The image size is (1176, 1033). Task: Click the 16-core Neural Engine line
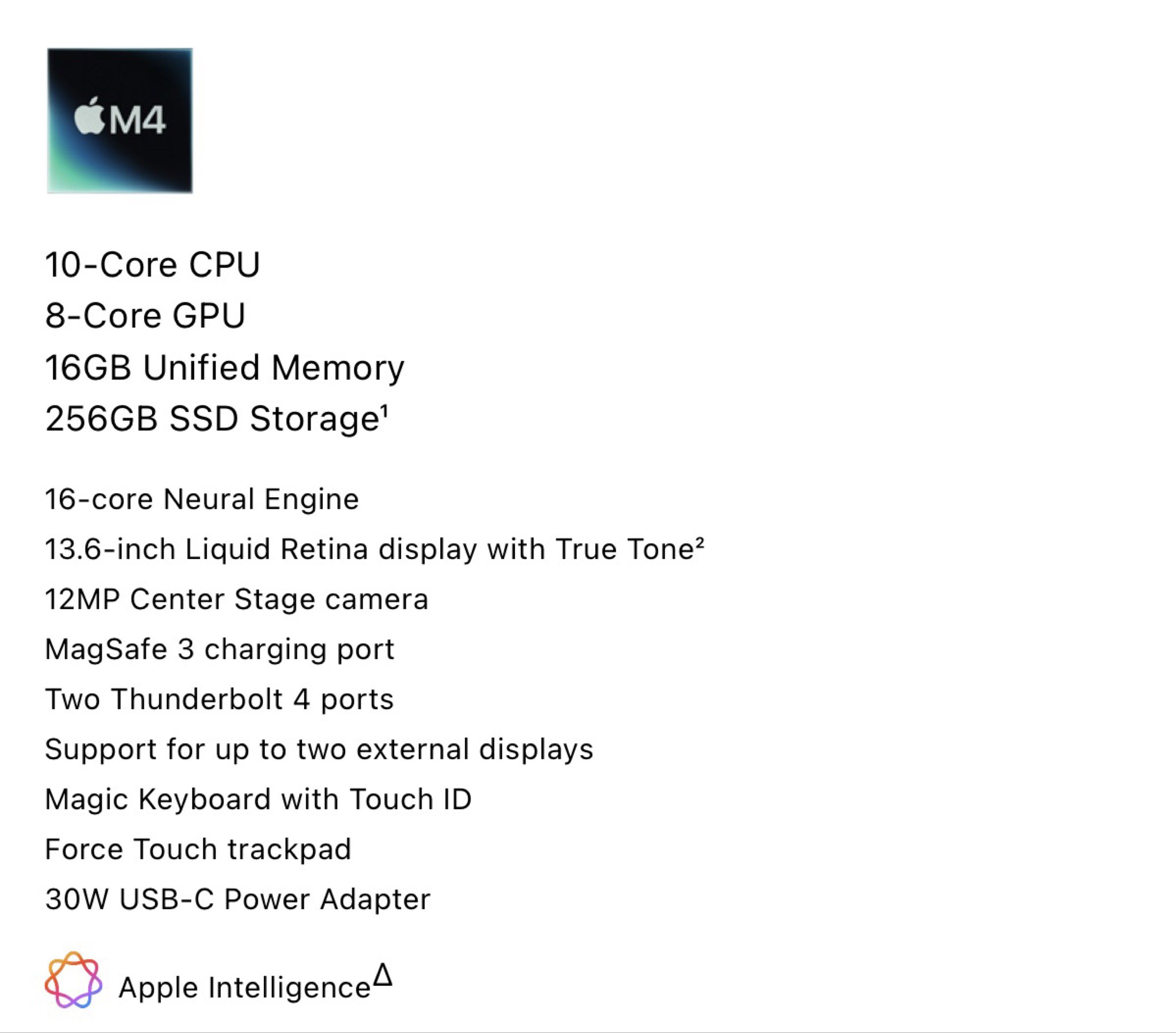202,499
